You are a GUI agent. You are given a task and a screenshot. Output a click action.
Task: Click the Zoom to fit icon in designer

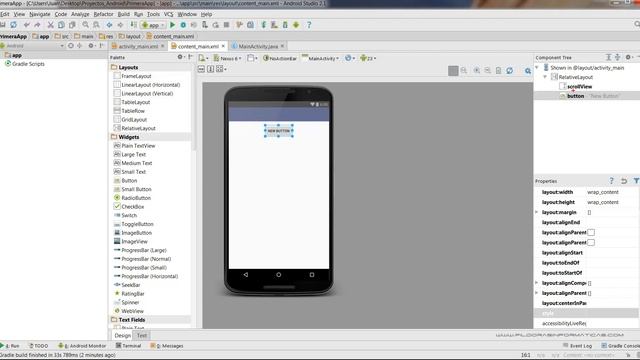(464, 71)
